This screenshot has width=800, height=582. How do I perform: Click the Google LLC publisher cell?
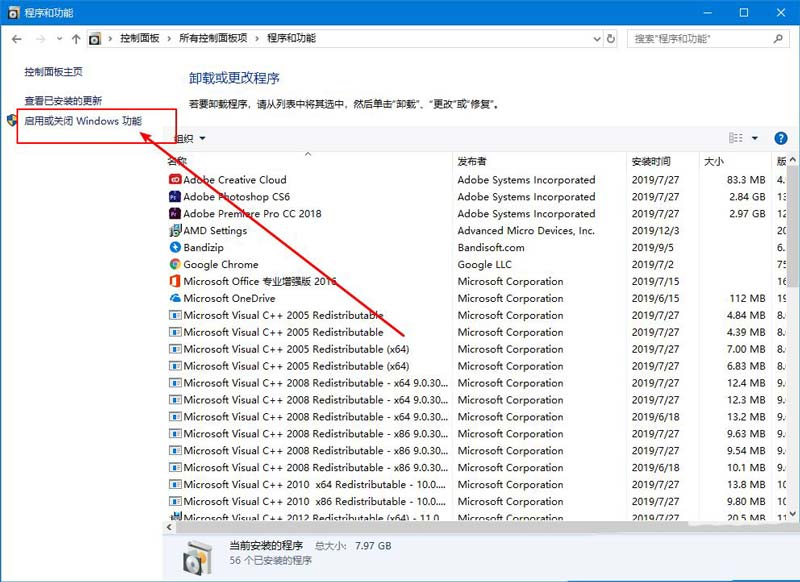coord(484,264)
